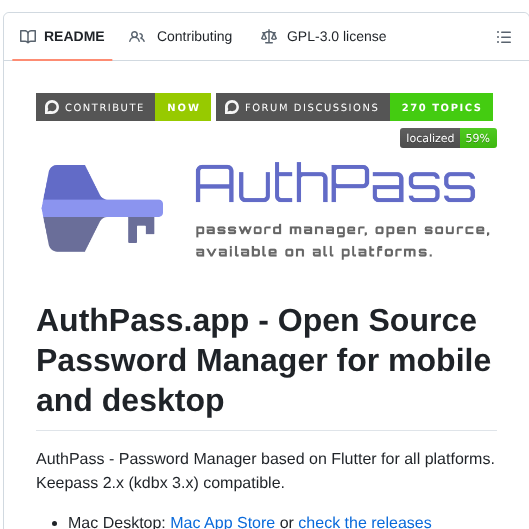Open the README tab
This screenshot has height=529, width=529.
tap(62, 36)
